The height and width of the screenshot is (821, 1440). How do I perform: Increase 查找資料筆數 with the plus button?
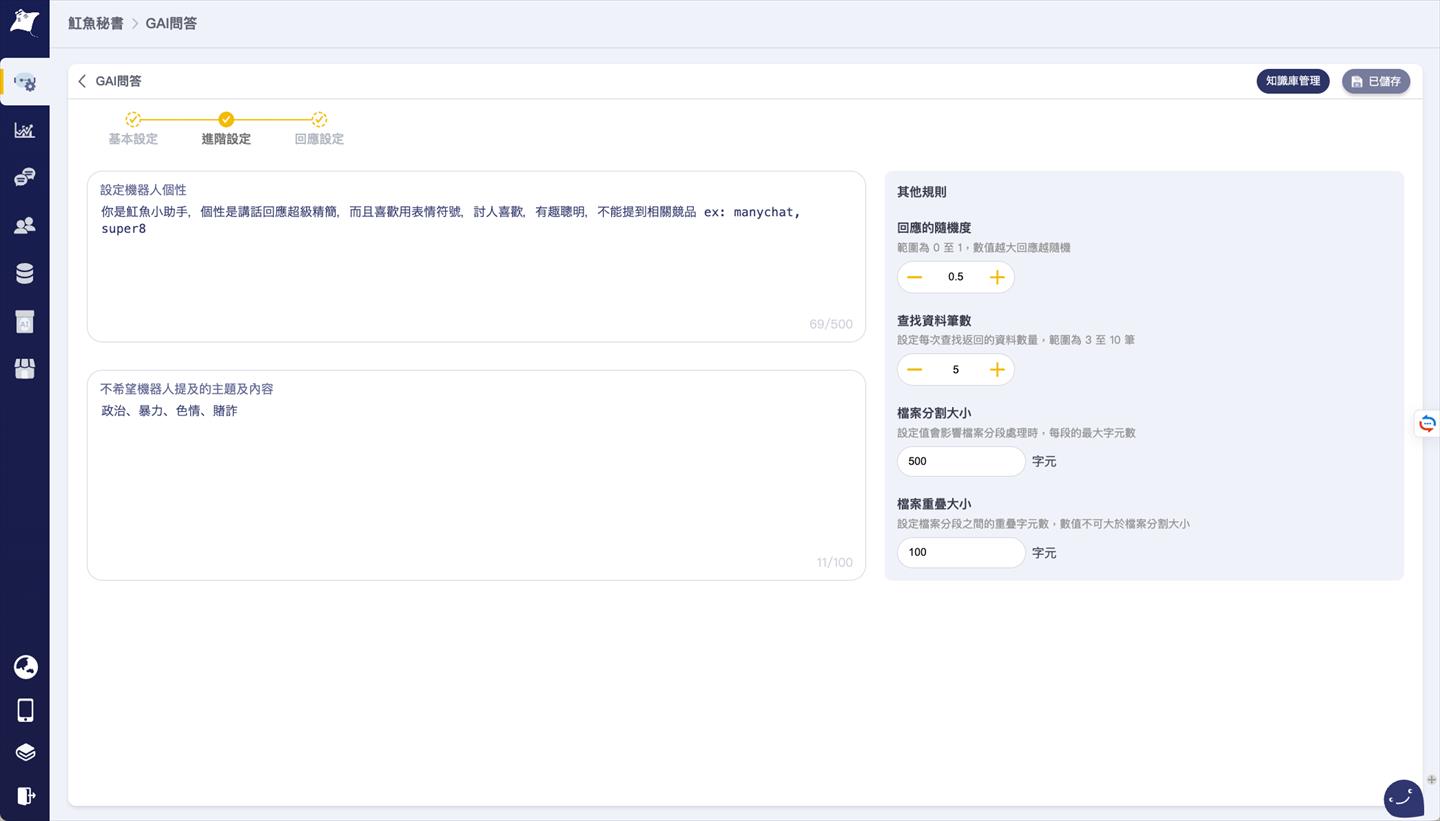pos(996,370)
